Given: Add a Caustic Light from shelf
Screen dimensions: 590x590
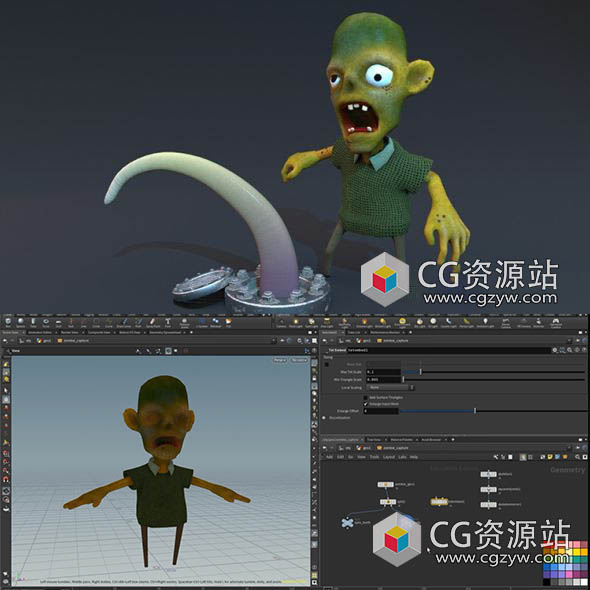Looking at the screenshot, I should pyautogui.click(x=449, y=323).
